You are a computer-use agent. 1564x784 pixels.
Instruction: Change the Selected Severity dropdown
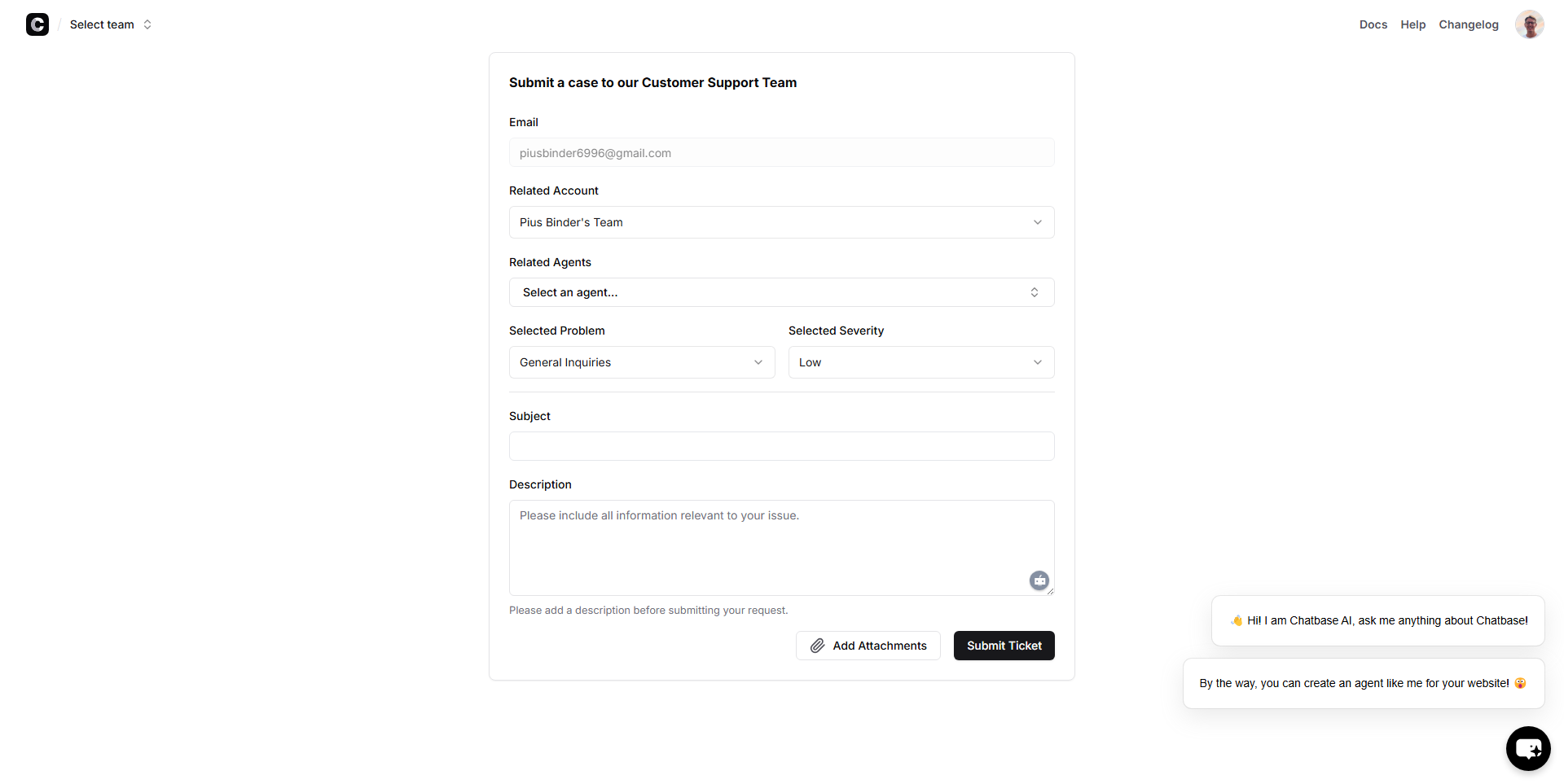(920, 362)
